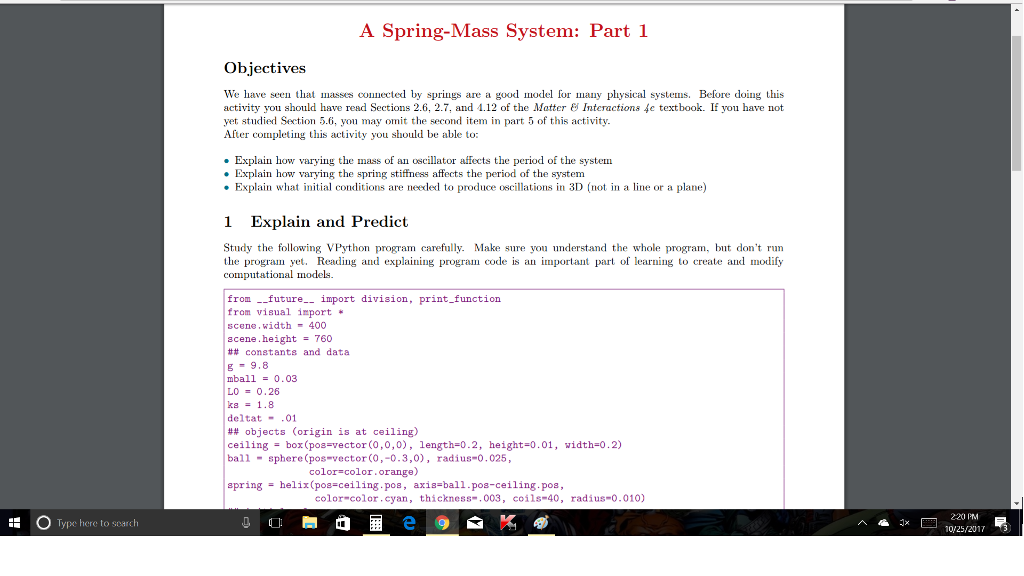This screenshot has width=1024, height=576.
Task: Click the OneDrive cloud icon in system tray
Action: [883, 522]
